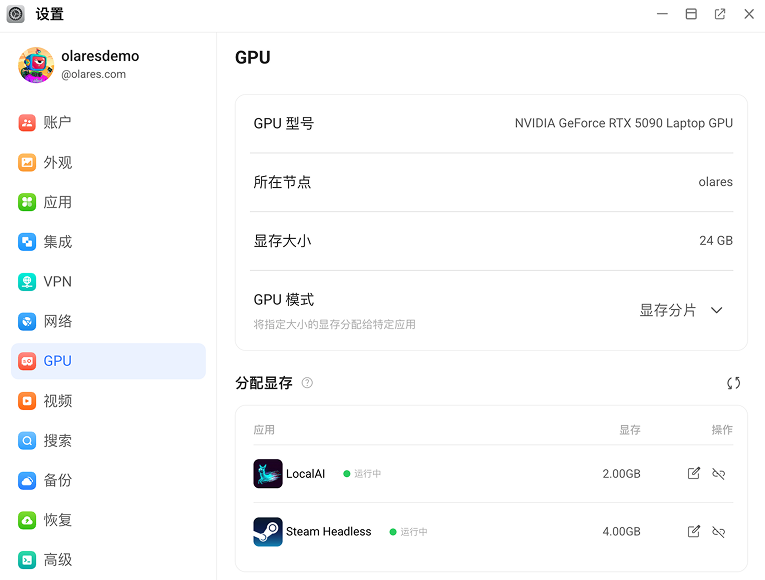Click the Steam Headless app name
765x580 pixels.
328,532
